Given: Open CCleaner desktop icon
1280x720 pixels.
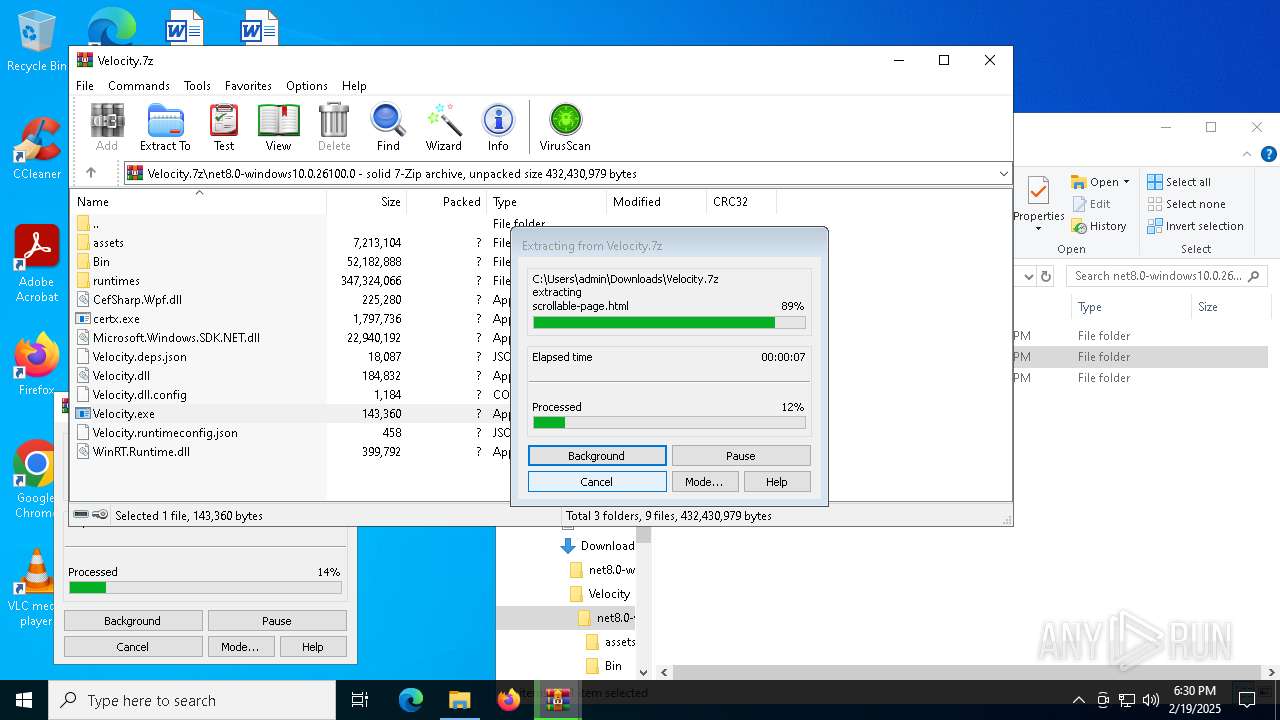Looking at the screenshot, I should (x=37, y=148).
